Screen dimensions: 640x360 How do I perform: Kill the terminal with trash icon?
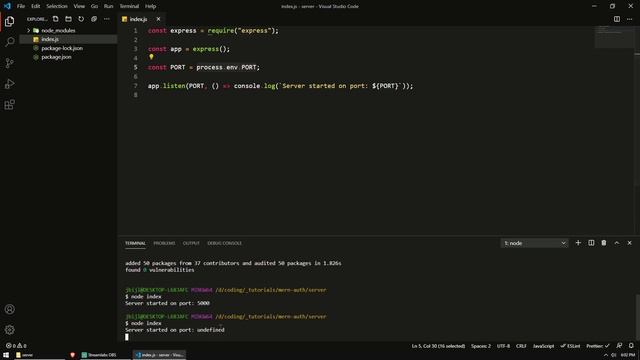tap(604, 243)
